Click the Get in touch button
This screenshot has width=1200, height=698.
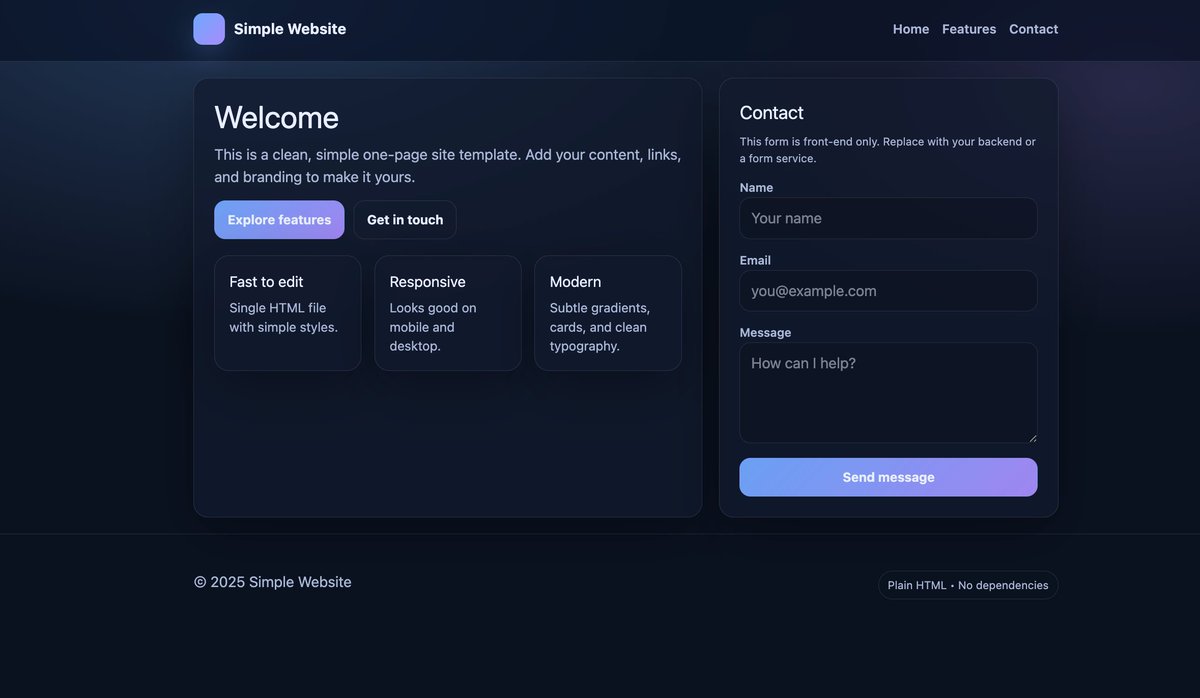405,220
